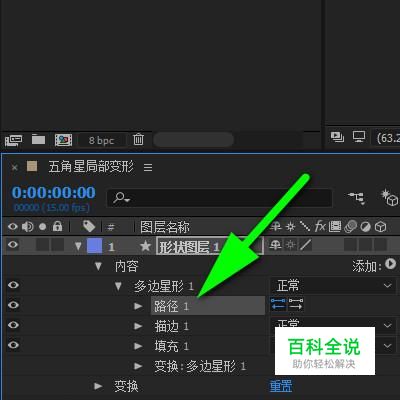Image resolution: width=400 pixels, height=400 pixels.
Task: Hide 填充 1 with its eye
Action: [x=13, y=345]
